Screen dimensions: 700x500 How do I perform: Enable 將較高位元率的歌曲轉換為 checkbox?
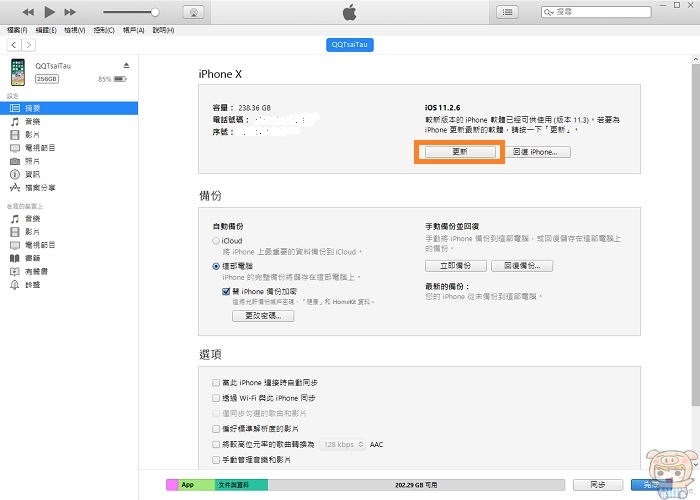[216, 444]
